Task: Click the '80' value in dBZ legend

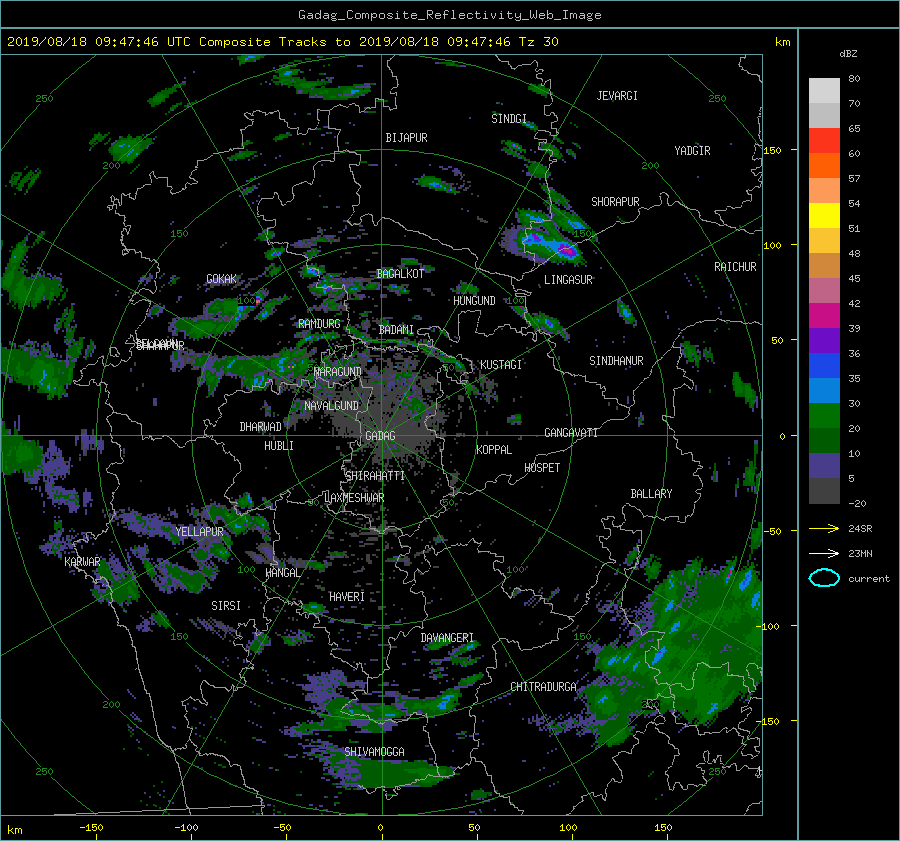Action: [x=854, y=79]
